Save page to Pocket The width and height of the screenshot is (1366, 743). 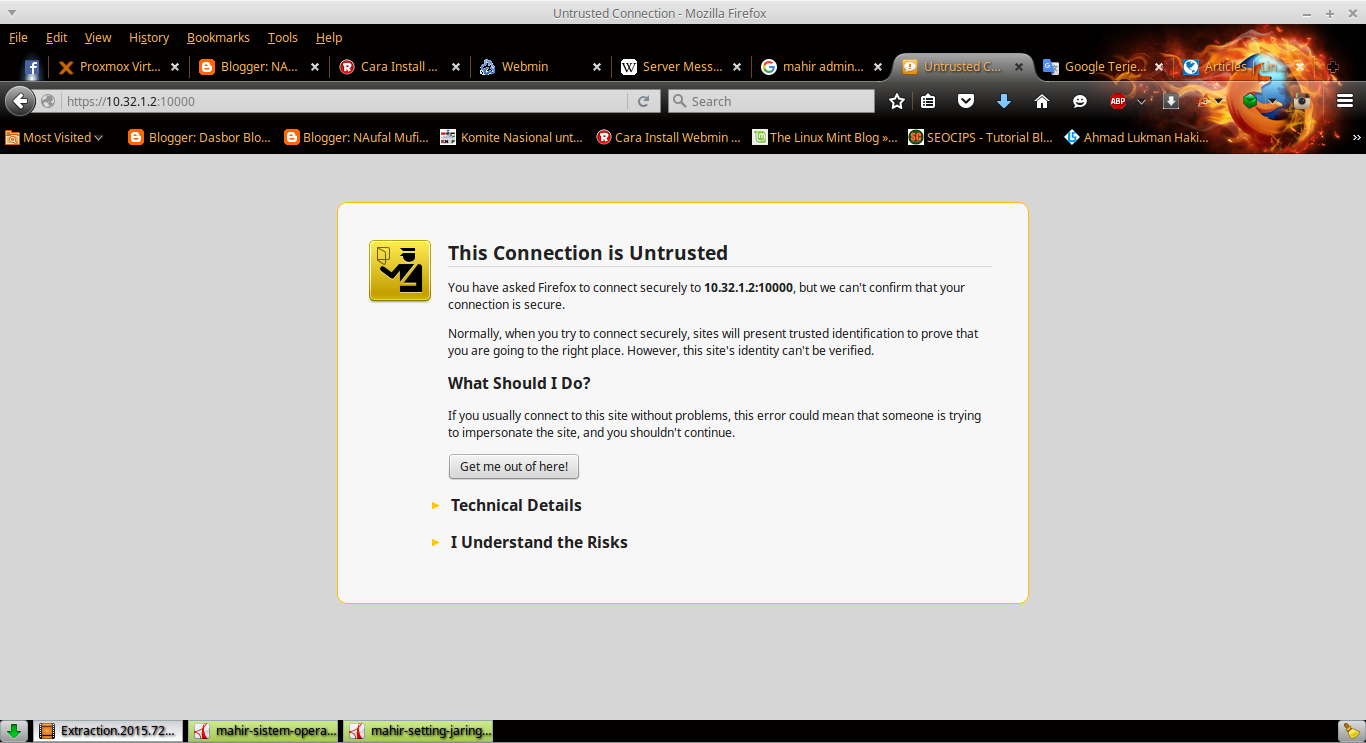pos(966,101)
